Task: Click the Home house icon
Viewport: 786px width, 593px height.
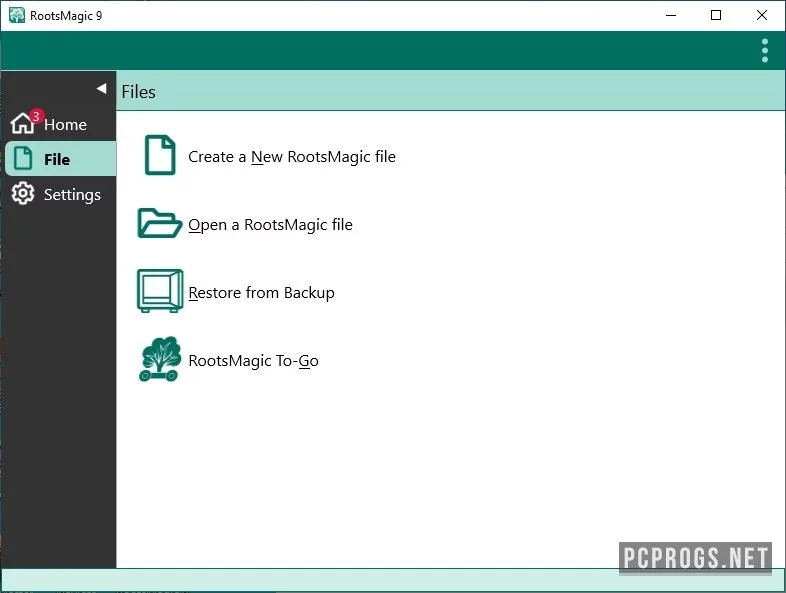Action: 23,123
